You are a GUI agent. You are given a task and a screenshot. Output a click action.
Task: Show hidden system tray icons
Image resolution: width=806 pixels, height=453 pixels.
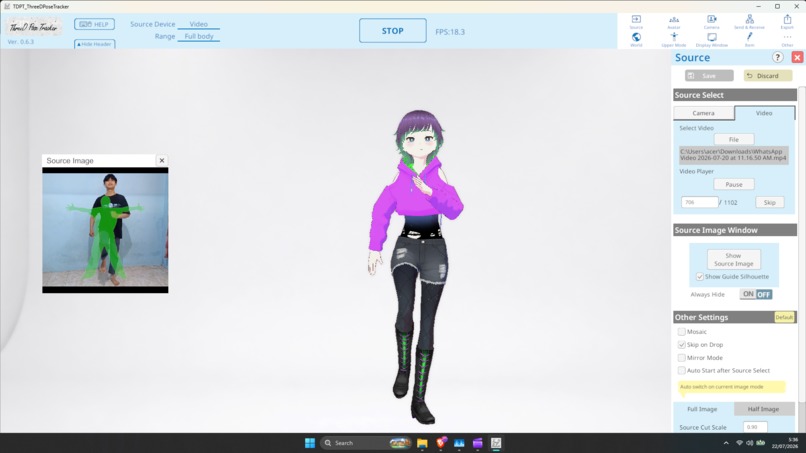(x=726, y=443)
